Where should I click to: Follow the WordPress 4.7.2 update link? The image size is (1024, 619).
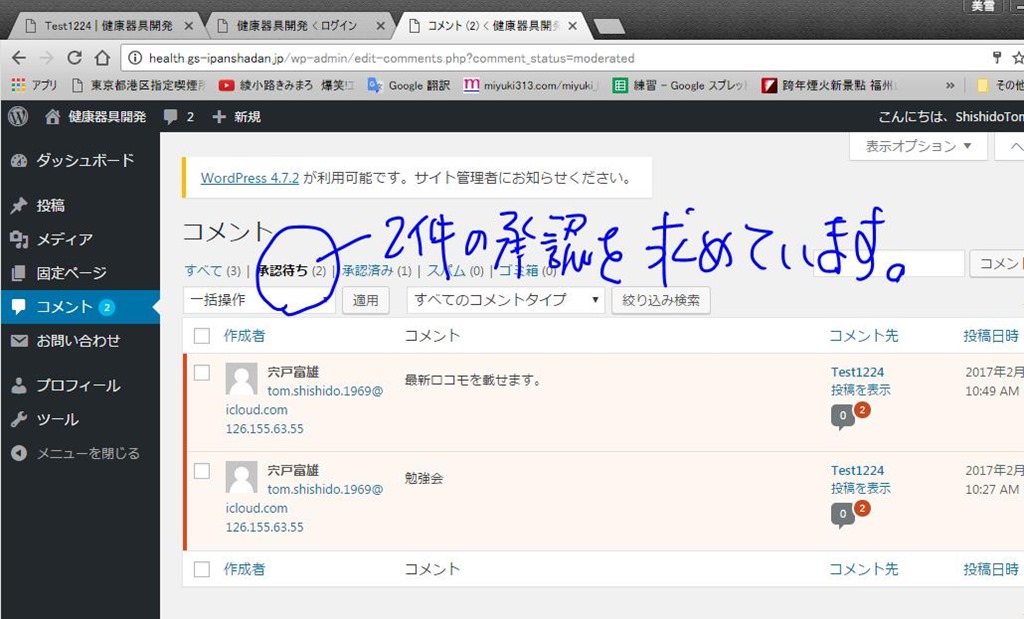point(250,178)
